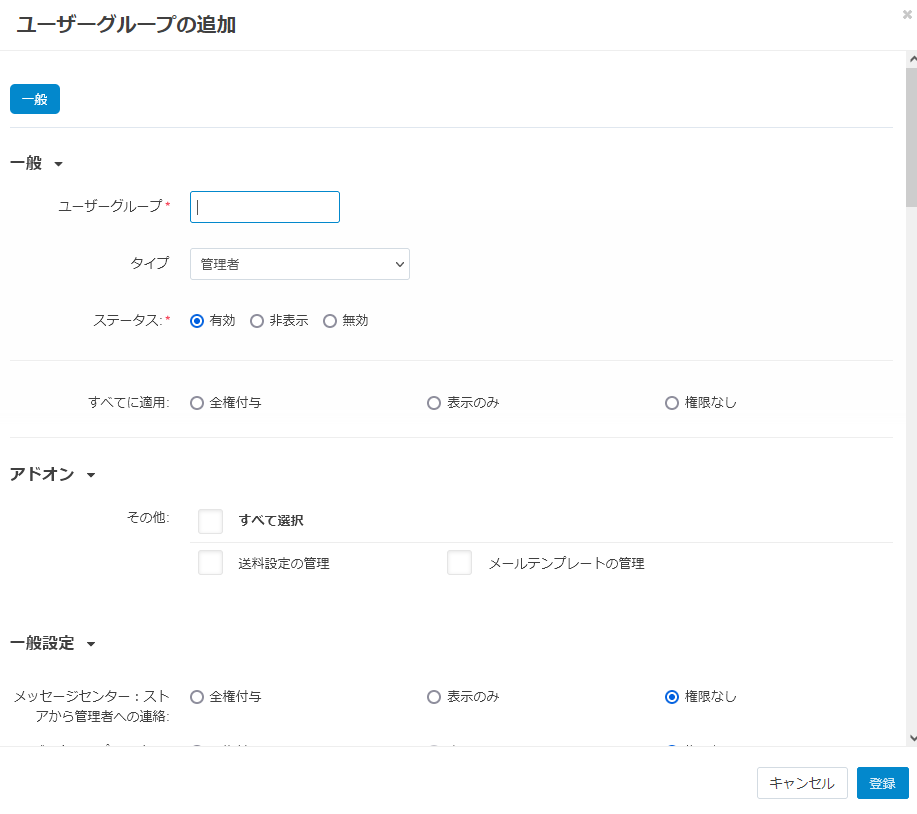Collapse the 一般設定 section
Viewport: 917px width, 814px height.
[53, 643]
